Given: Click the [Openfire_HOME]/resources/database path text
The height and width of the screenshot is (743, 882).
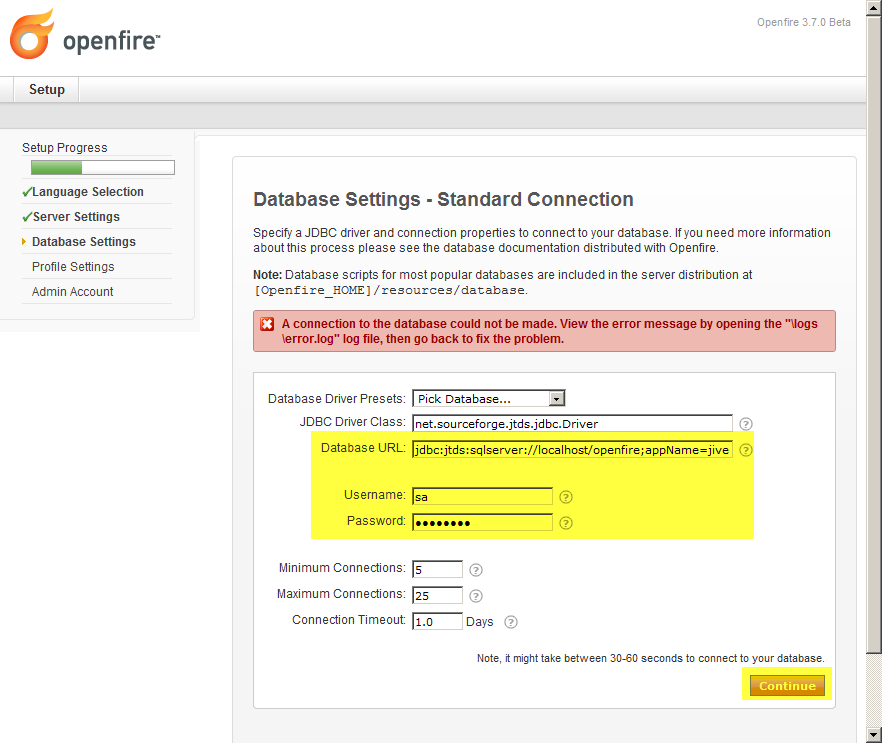Looking at the screenshot, I should 389,290.
